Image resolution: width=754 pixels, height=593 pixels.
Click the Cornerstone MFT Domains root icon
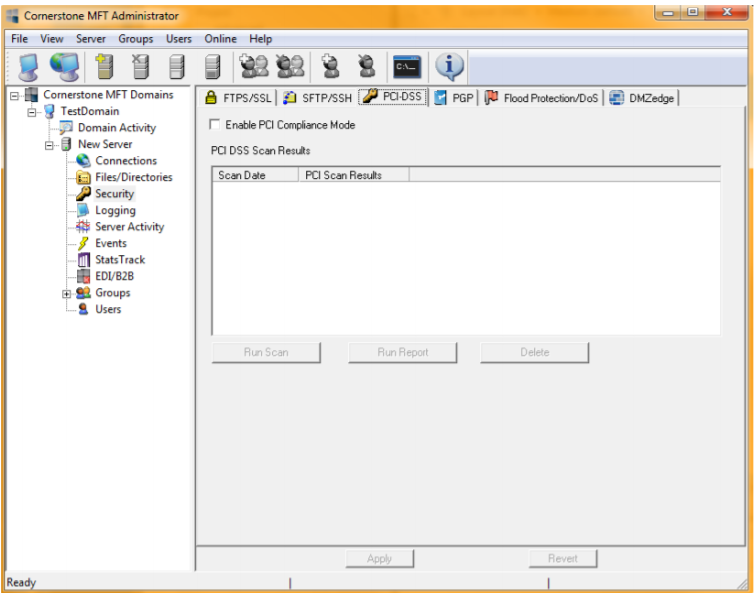click(31, 95)
